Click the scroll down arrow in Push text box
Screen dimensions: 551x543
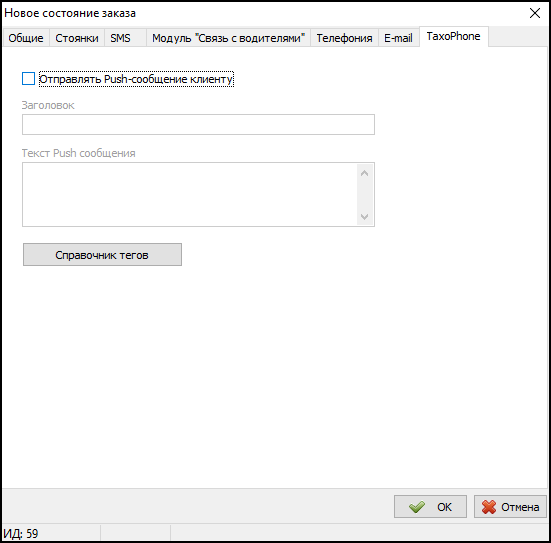pos(364,216)
